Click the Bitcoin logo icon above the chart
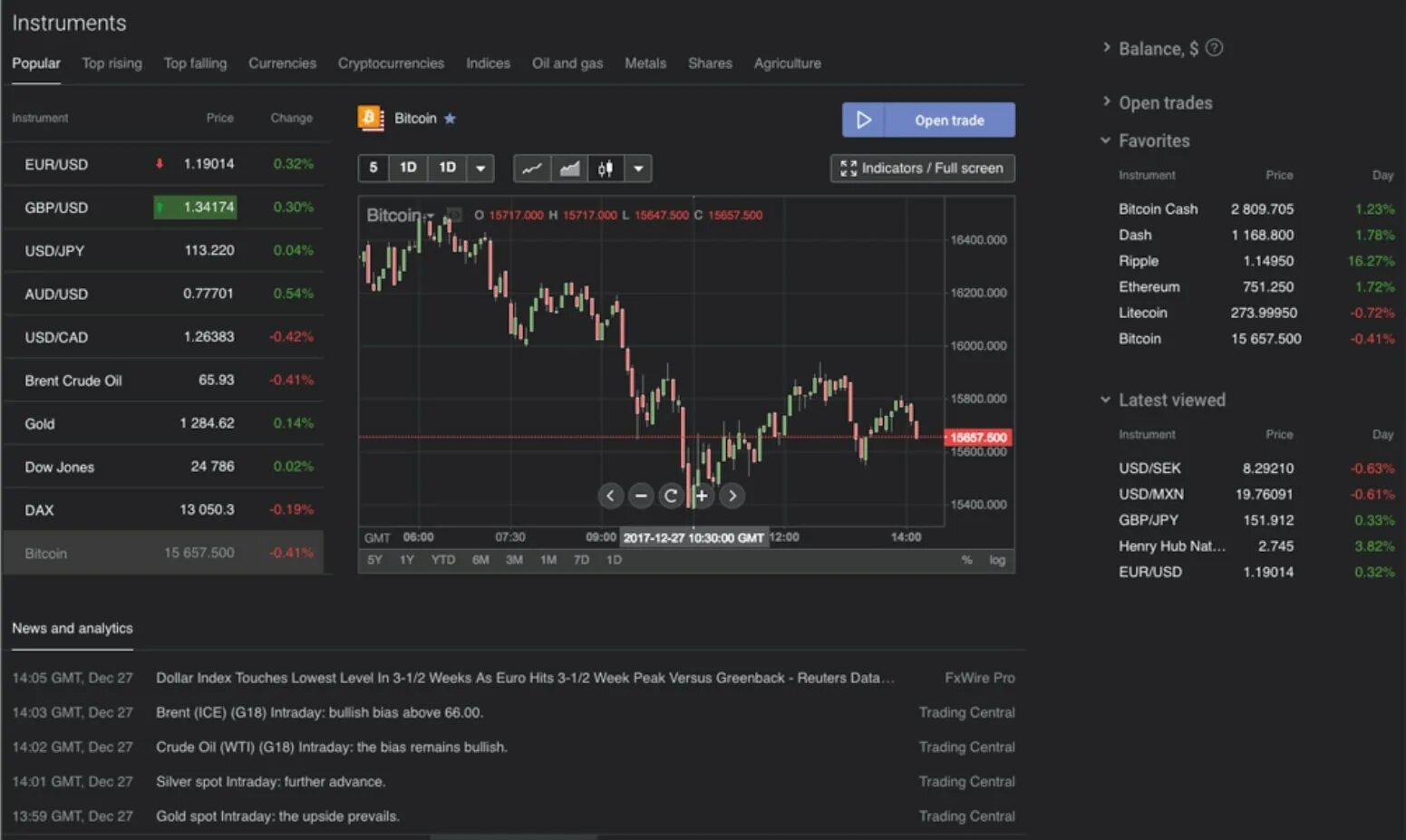Screen dimensions: 1406x840 pos(370,118)
